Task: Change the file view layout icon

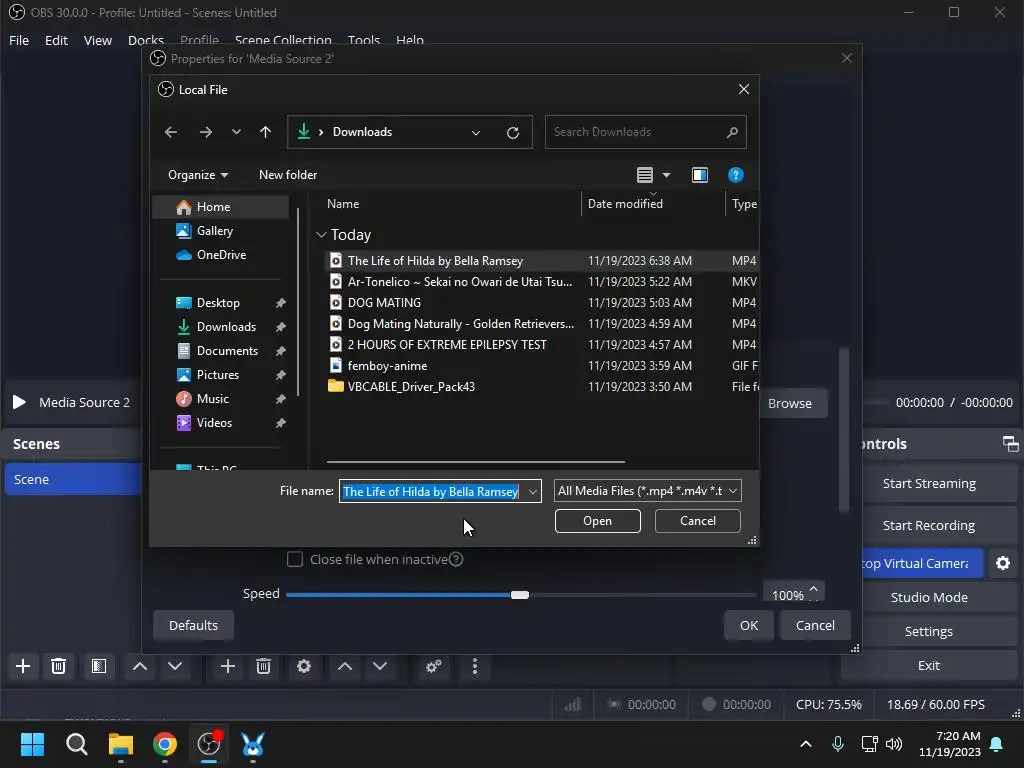Action: 645,175
